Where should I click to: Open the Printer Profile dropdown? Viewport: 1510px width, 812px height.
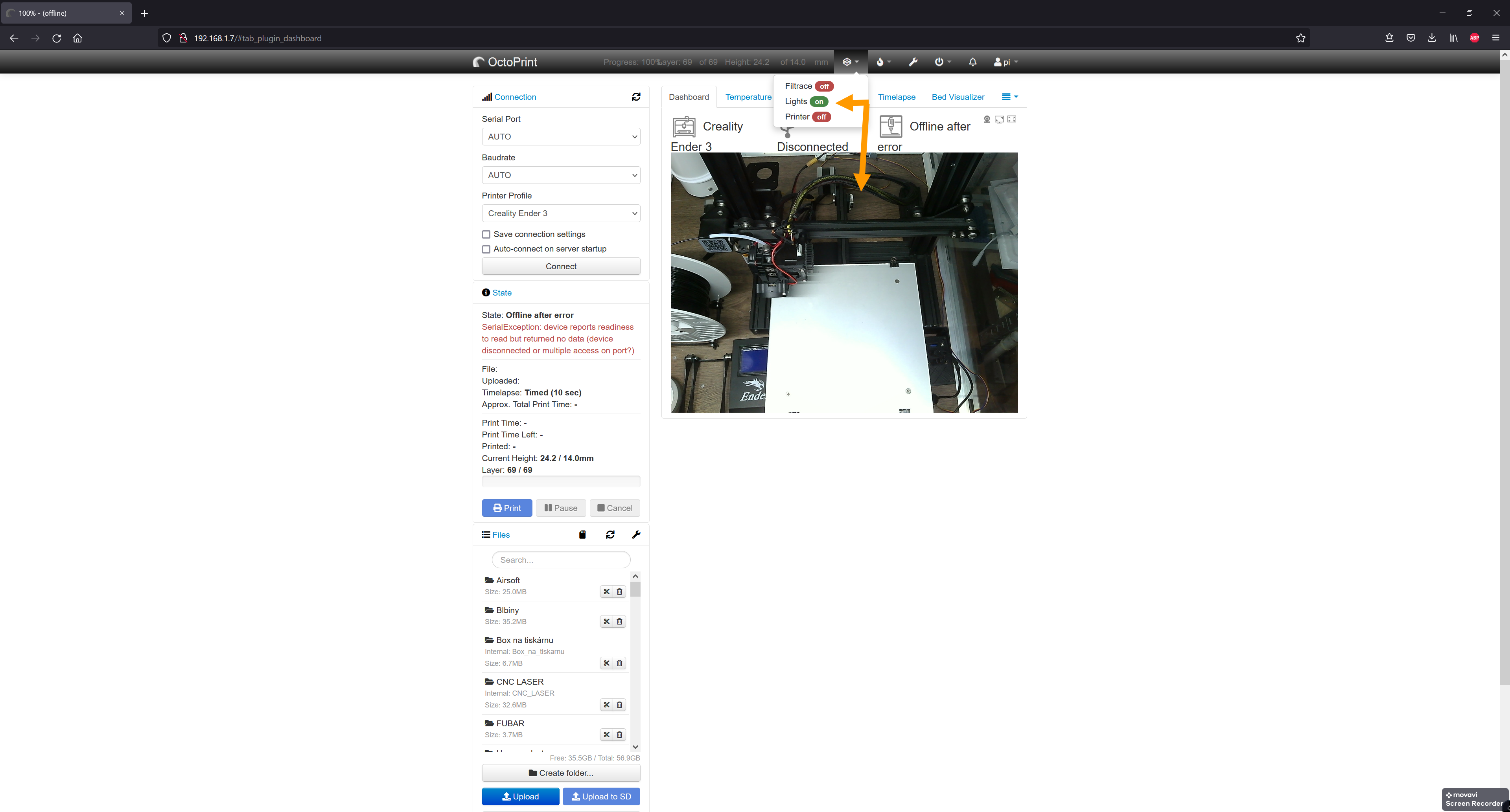coord(561,213)
